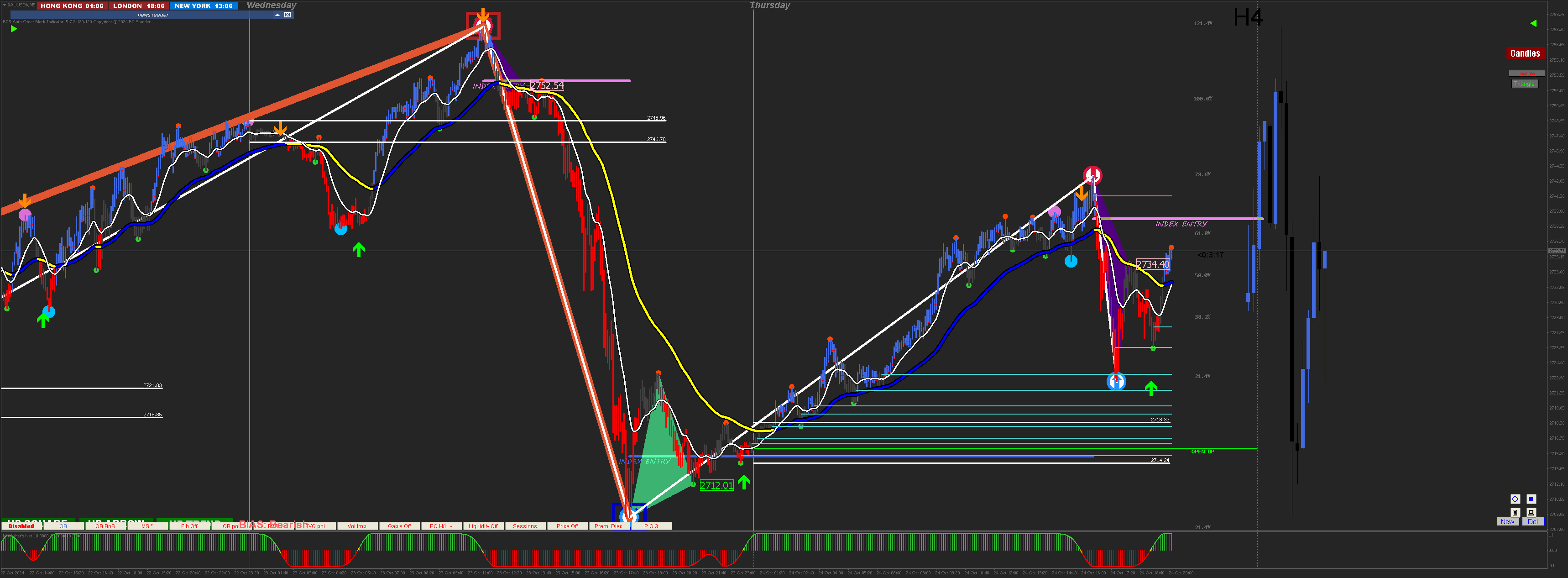Click the computer screen icon button
Image resolution: width=1568 pixels, height=578 pixels.
(1531, 512)
